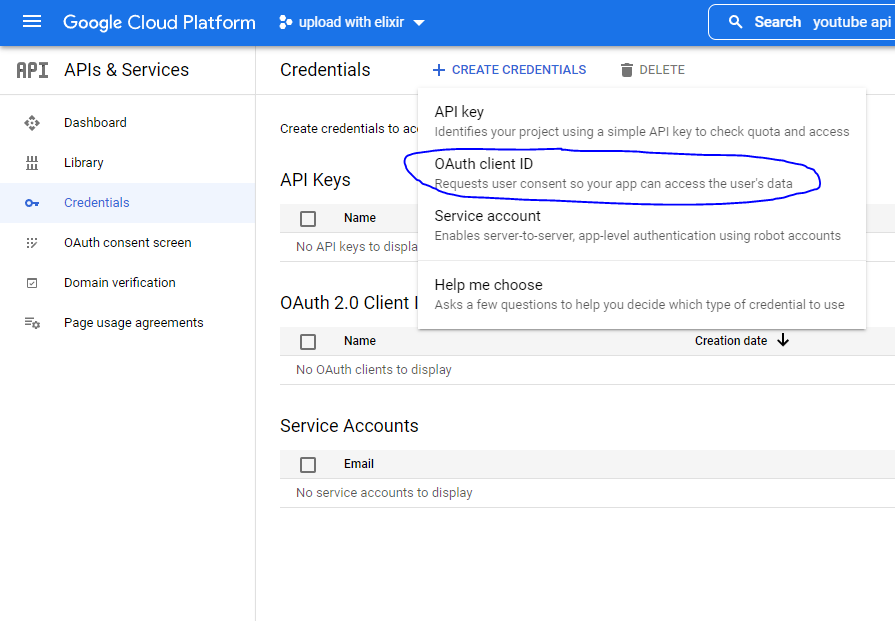Open the project selector dropdown
This screenshot has width=895, height=621.
click(352, 22)
